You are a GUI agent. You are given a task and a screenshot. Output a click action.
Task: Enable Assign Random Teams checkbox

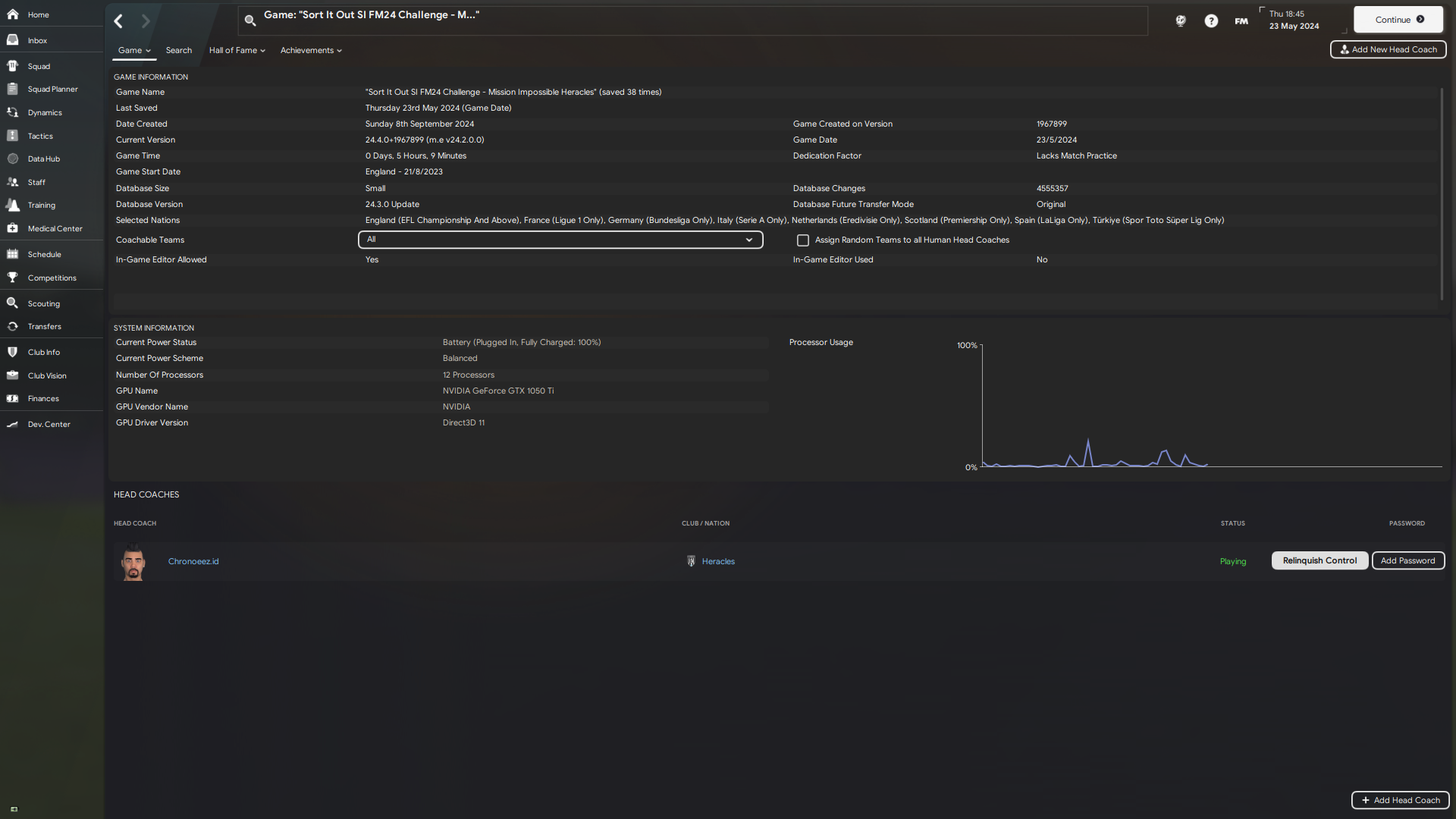click(x=802, y=240)
